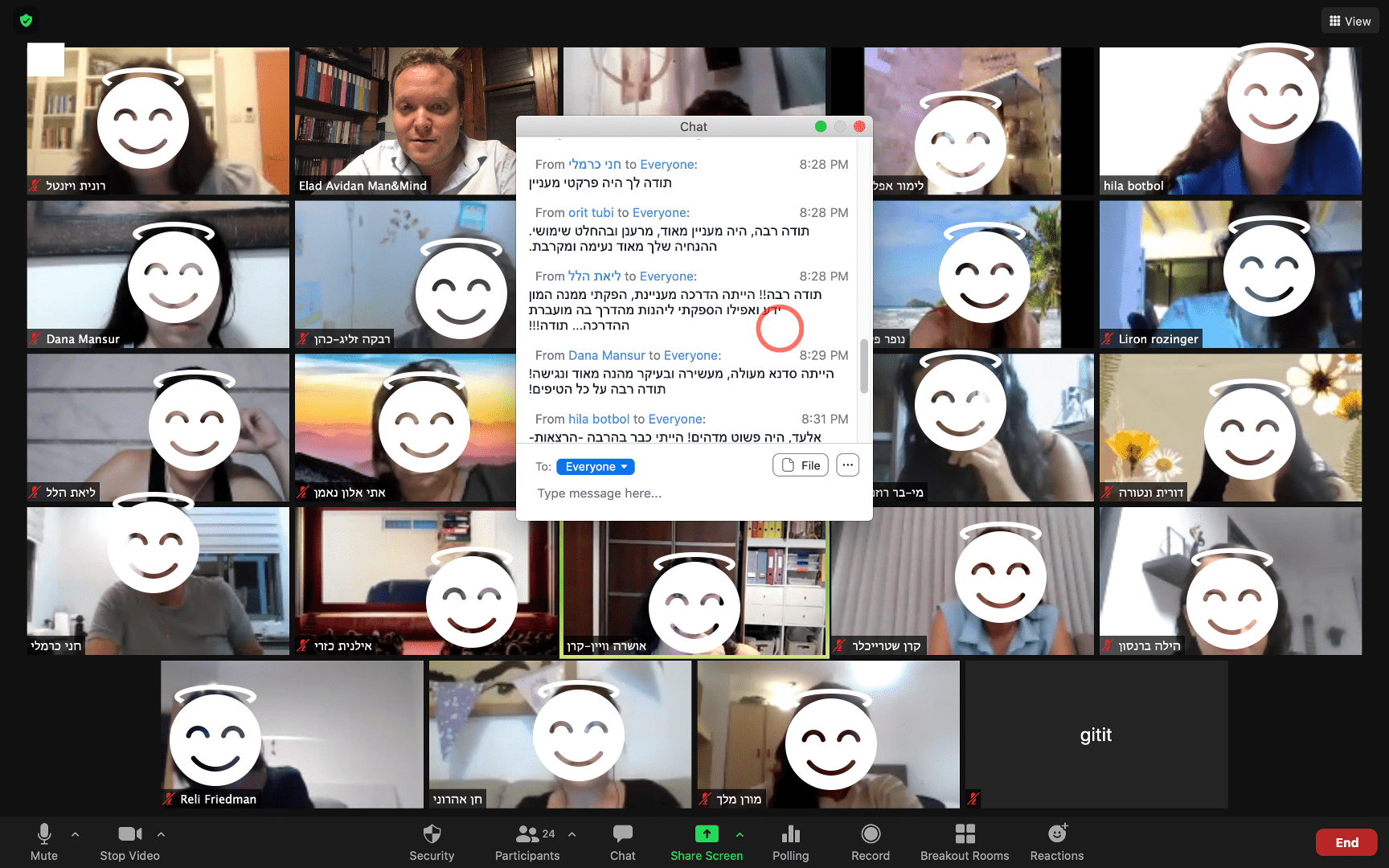
Task: Start recording with Record button
Action: (870, 841)
